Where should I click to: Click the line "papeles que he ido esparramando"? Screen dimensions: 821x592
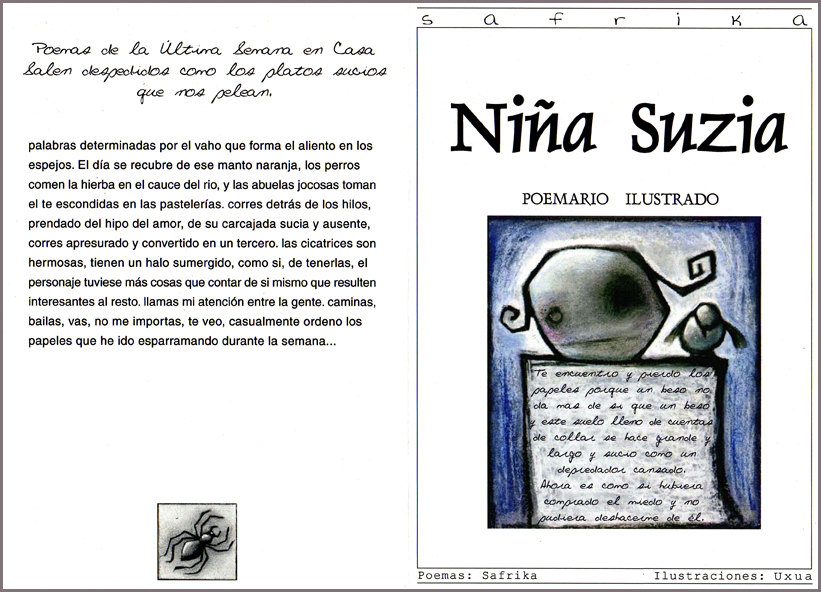[x=182, y=341]
